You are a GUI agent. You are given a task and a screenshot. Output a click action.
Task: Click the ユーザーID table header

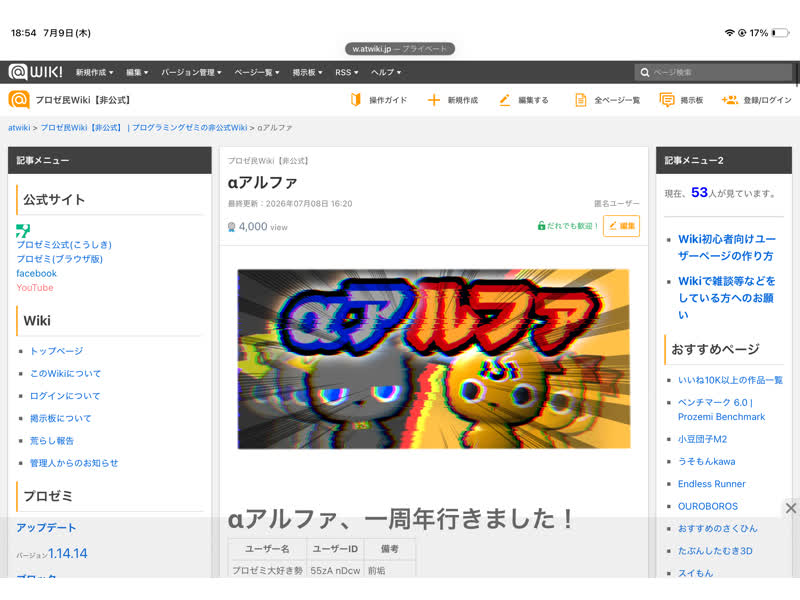(335, 549)
